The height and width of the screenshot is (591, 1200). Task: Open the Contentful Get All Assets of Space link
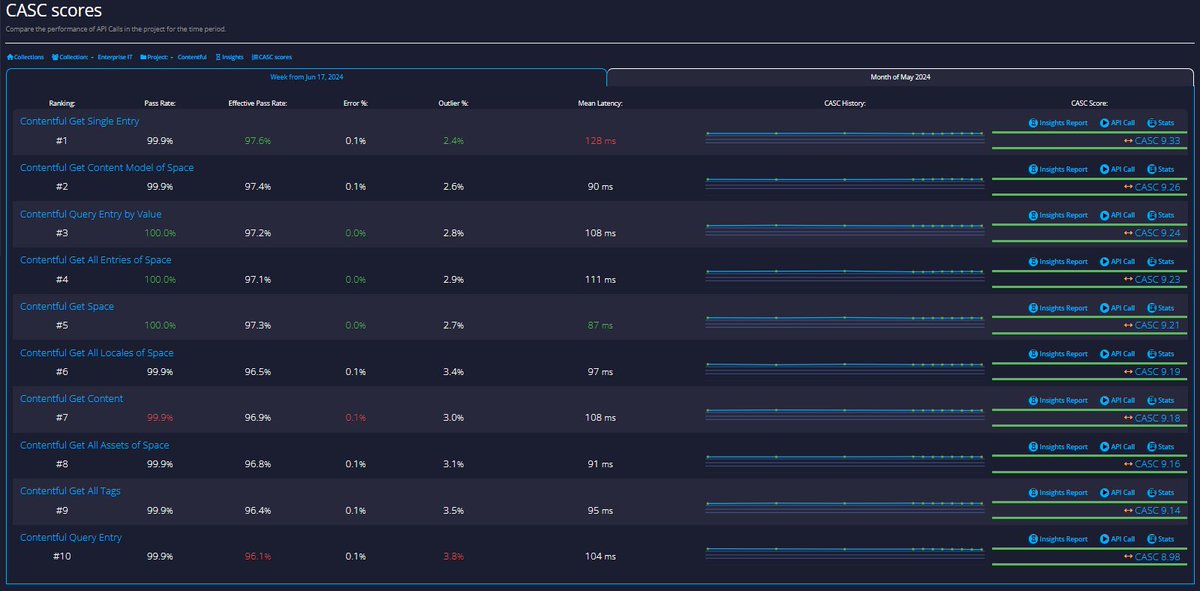[x=95, y=445]
